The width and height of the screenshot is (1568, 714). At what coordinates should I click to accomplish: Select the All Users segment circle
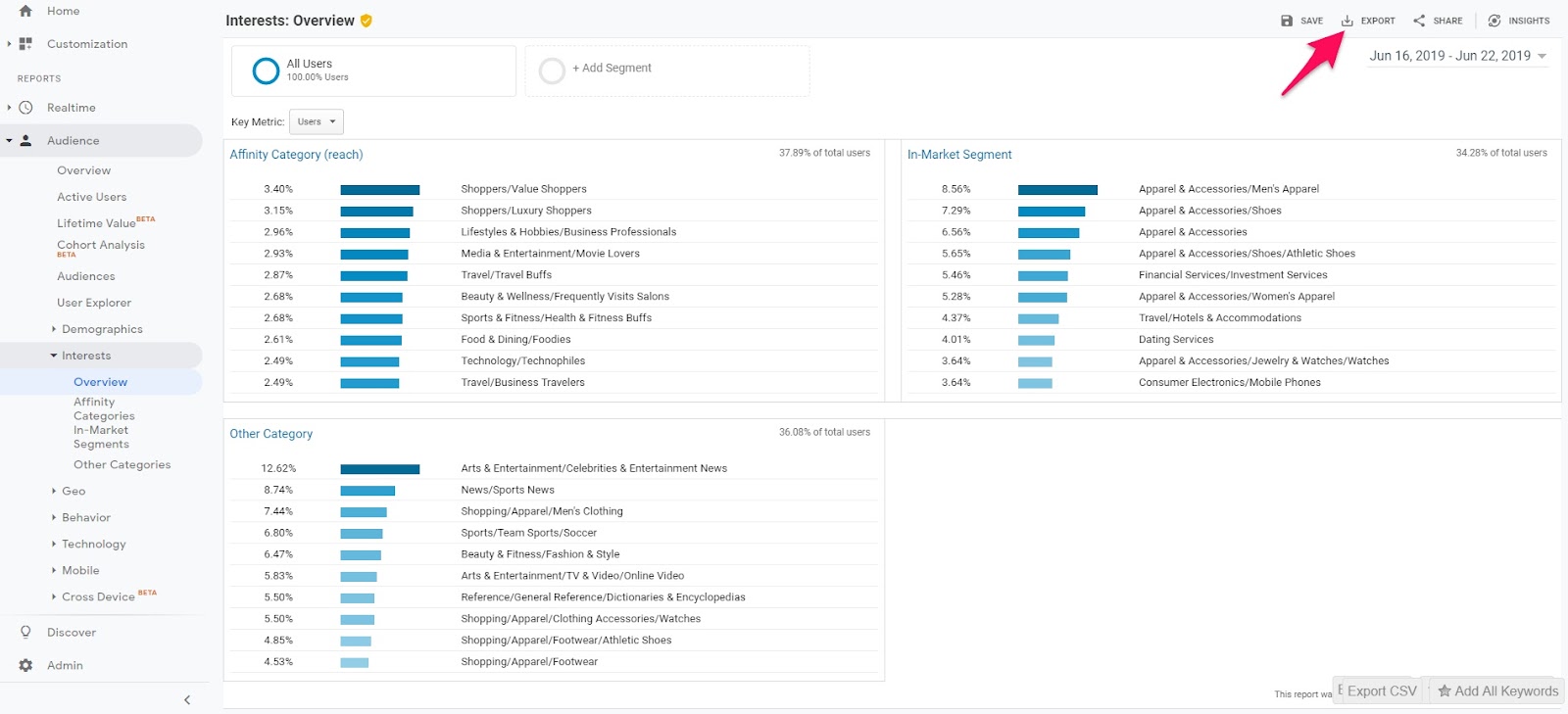[x=266, y=71]
